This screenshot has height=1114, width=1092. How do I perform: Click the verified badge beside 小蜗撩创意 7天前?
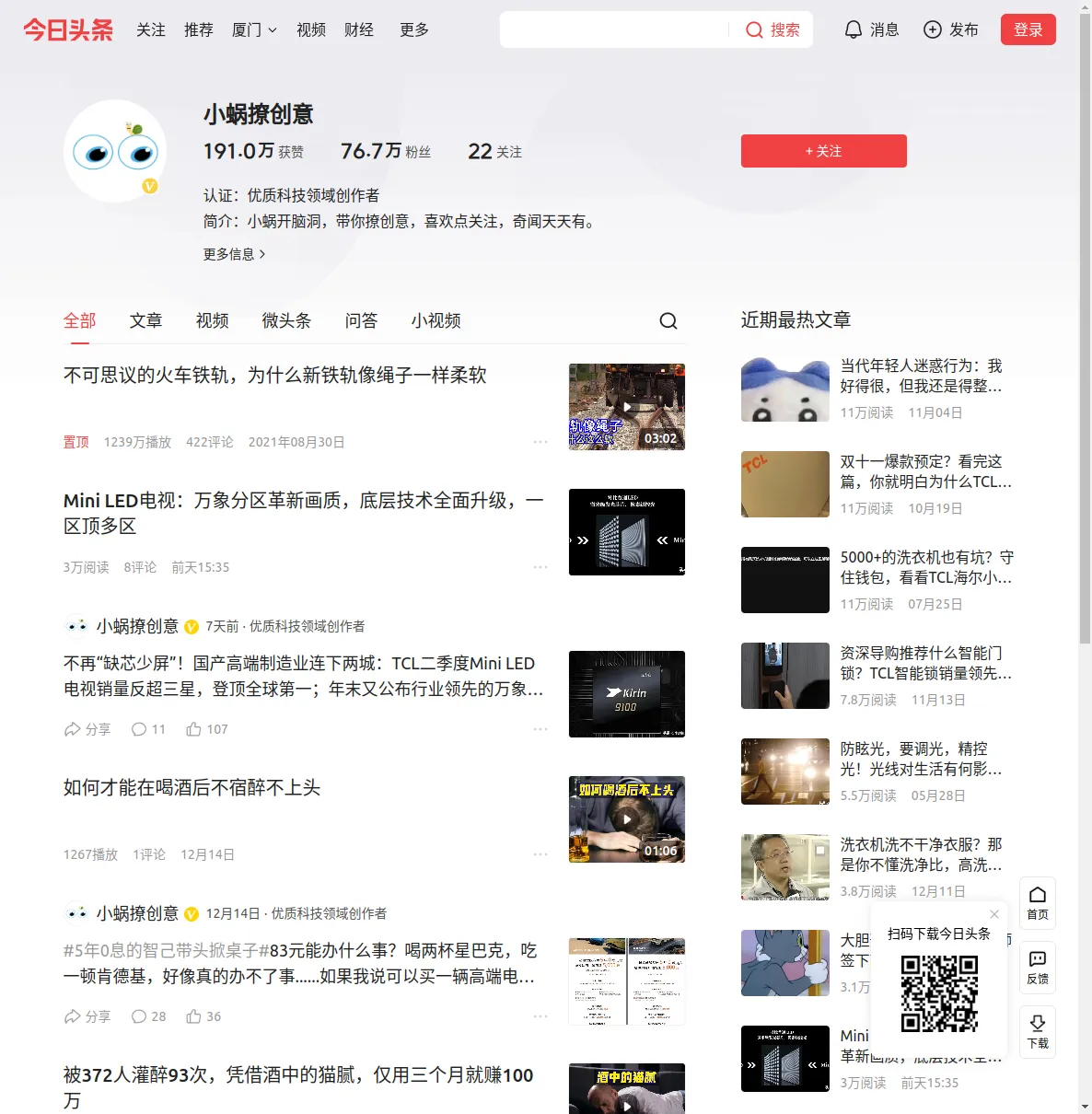pyautogui.click(x=192, y=627)
